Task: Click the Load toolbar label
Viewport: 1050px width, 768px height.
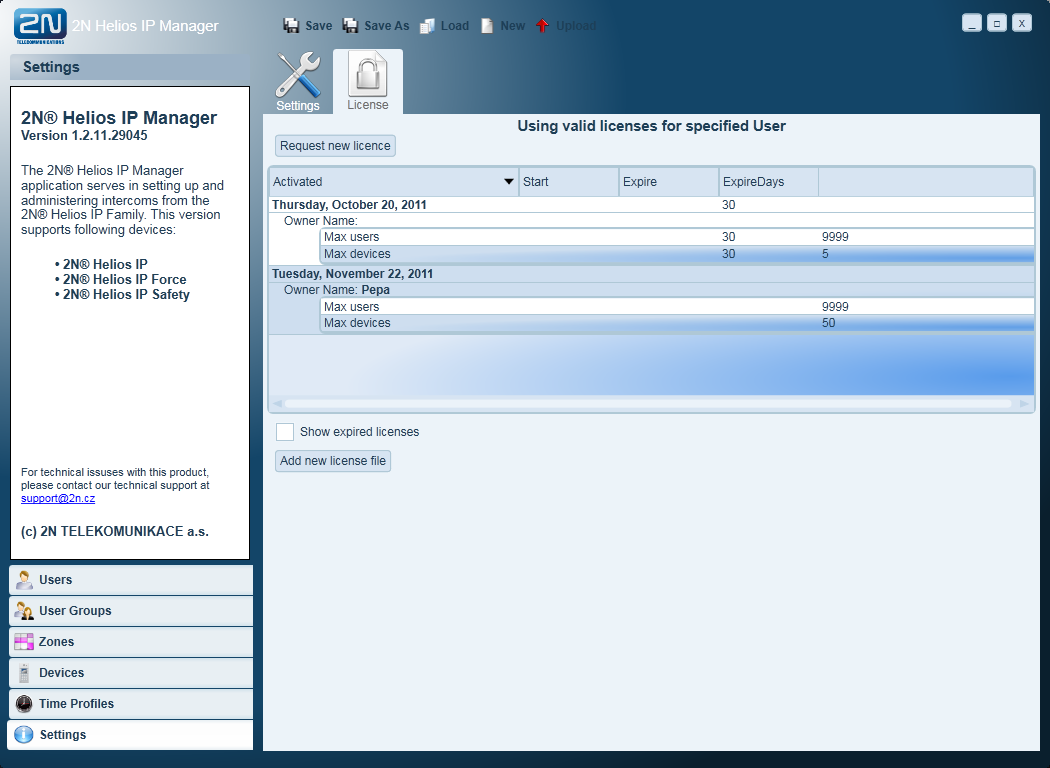Action: (x=455, y=25)
